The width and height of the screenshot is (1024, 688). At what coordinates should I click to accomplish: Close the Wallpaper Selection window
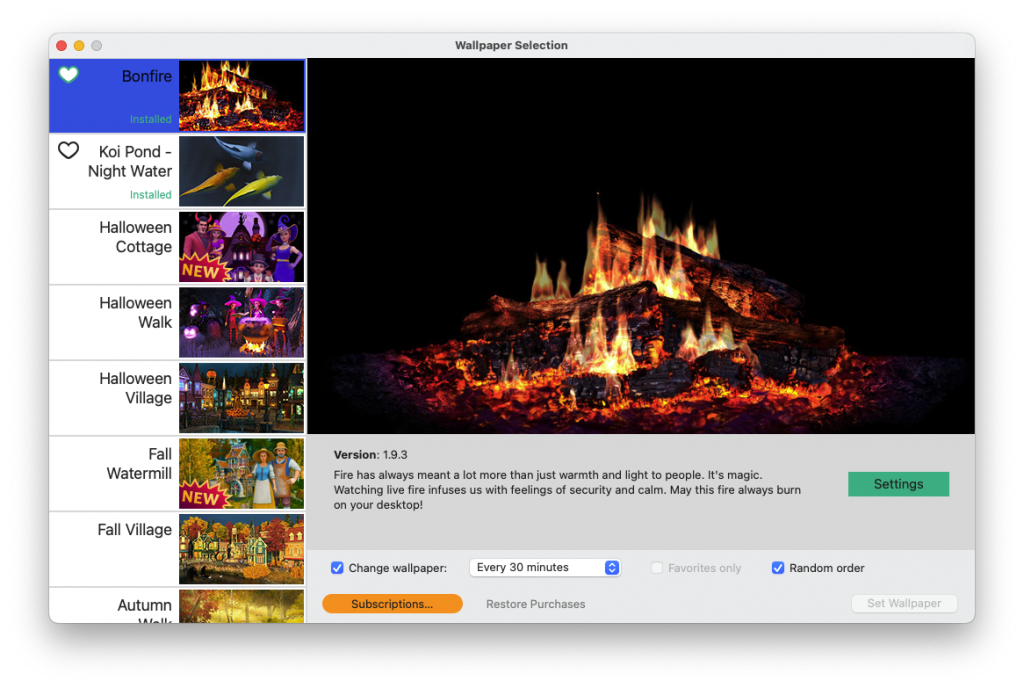coord(61,45)
